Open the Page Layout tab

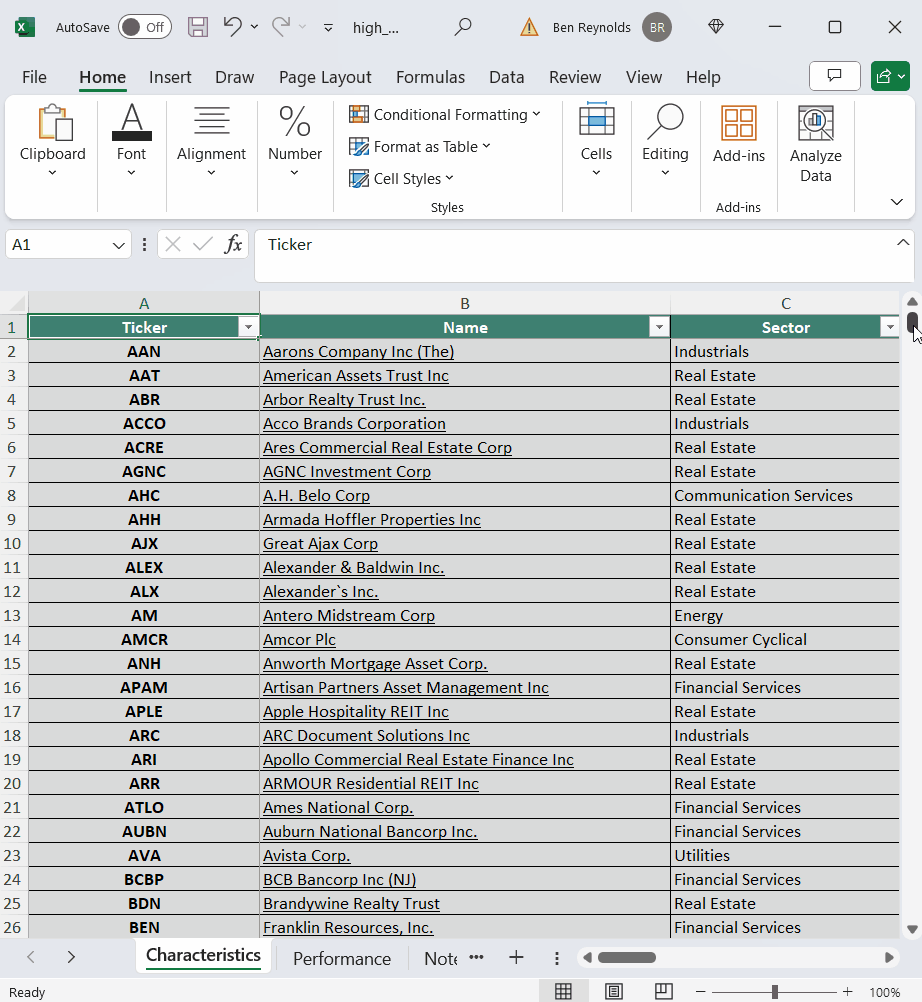325,77
